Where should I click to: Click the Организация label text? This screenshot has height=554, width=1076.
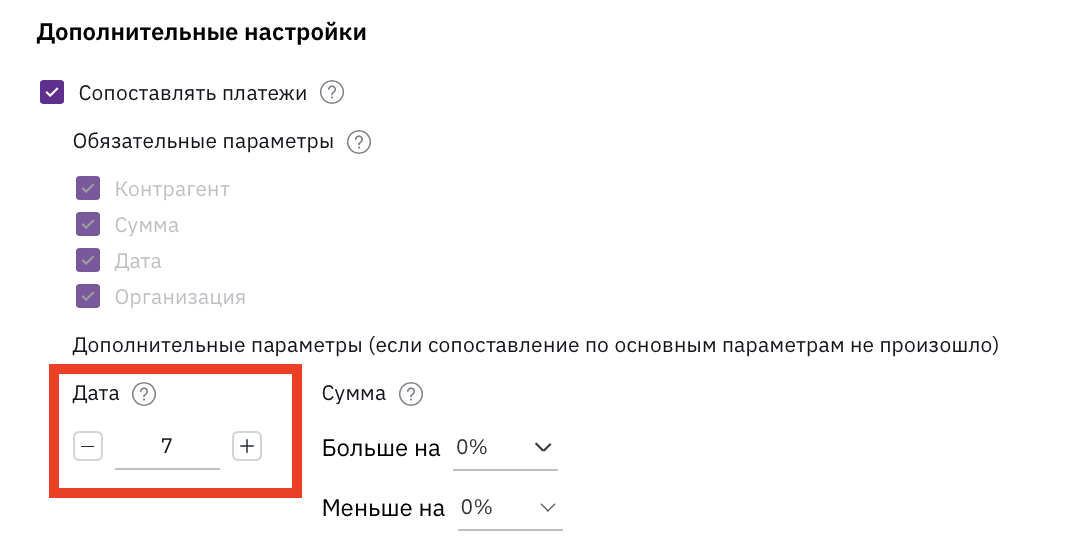180,297
